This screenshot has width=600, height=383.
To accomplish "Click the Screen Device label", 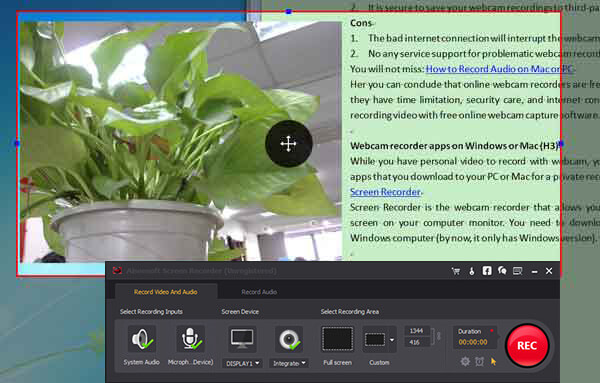I will click(240, 312).
